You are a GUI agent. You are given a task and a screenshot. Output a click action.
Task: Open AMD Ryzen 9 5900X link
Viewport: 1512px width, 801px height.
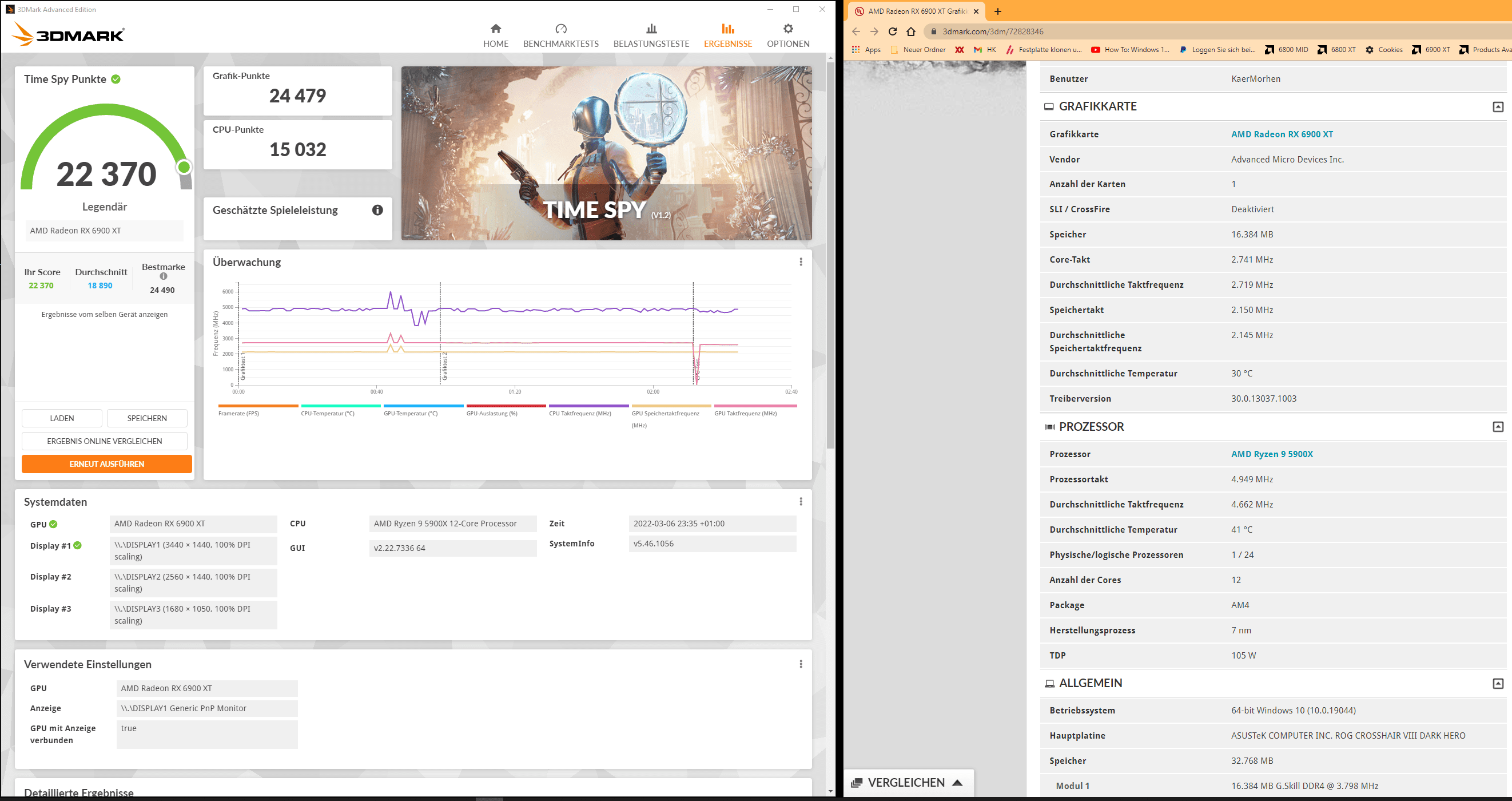[x=1272, y=454]
